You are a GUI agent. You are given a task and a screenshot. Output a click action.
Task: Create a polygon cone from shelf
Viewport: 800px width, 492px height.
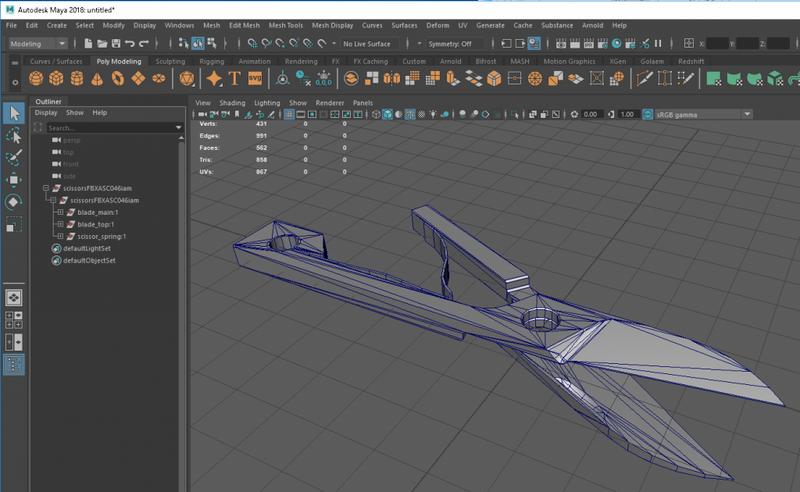pos(97,79)
